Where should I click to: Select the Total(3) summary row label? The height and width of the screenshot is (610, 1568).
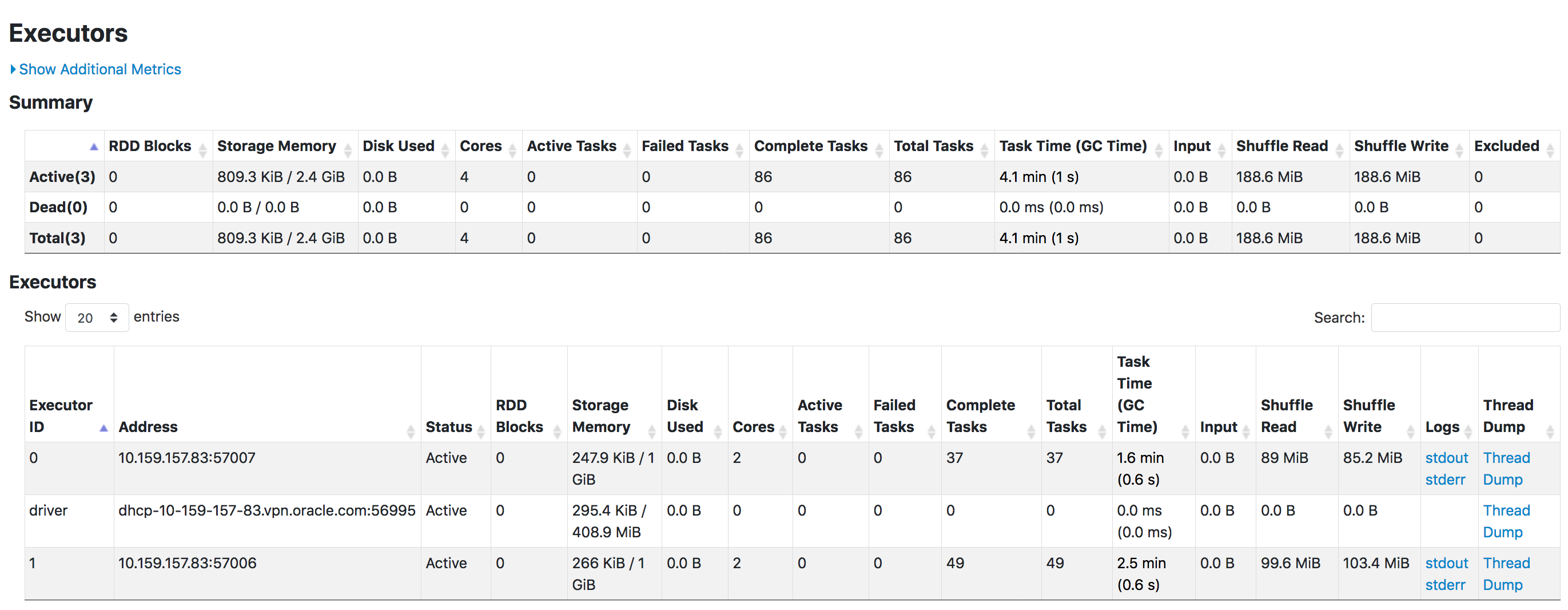[57, 238]
